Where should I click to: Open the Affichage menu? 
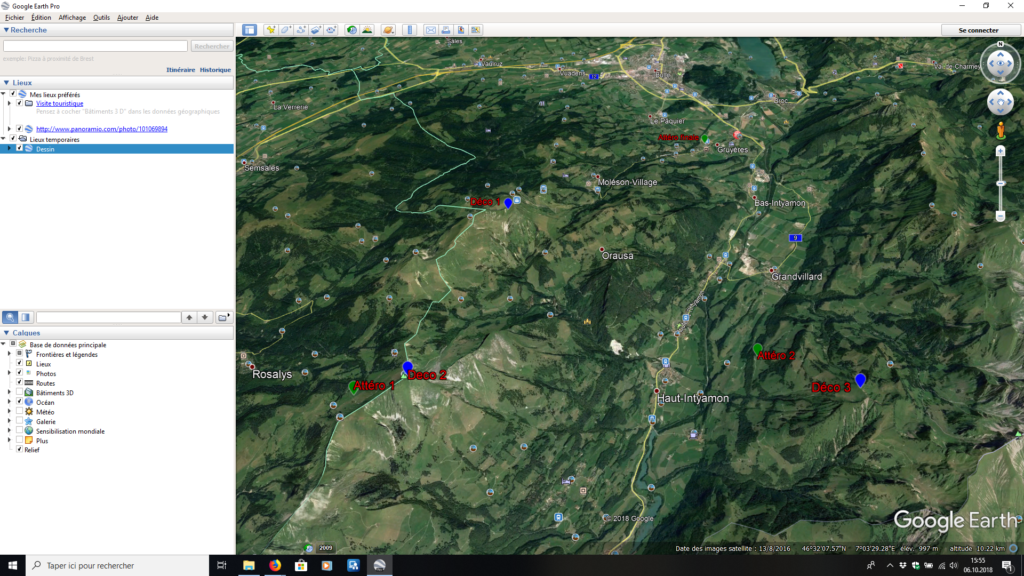[72, 17]
